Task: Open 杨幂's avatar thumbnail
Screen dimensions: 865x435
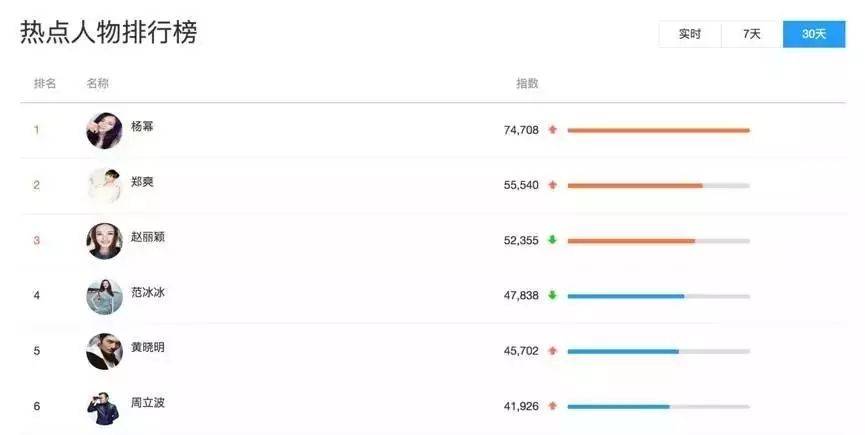Action: point(104,131)
